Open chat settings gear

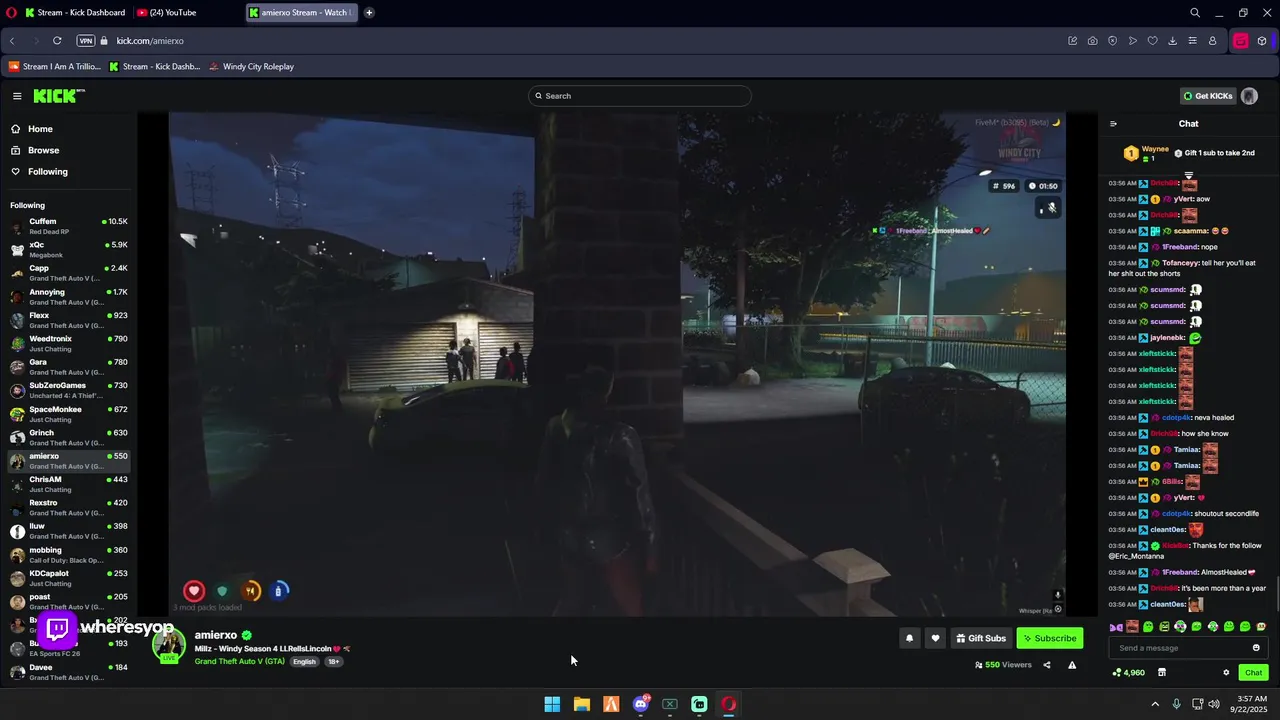[x=1226, y=673]
